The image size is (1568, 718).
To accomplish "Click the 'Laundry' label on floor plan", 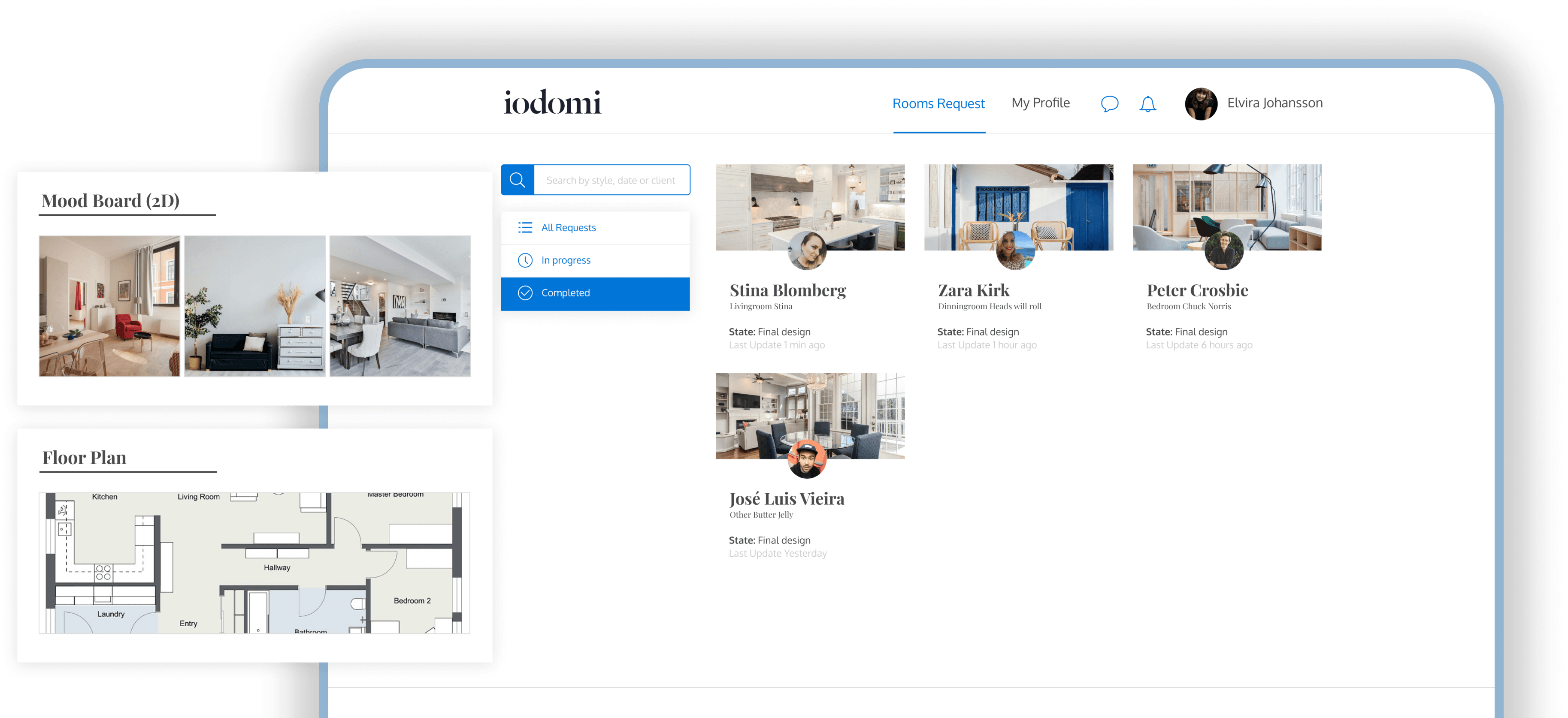I will click(x=110, y=614).
